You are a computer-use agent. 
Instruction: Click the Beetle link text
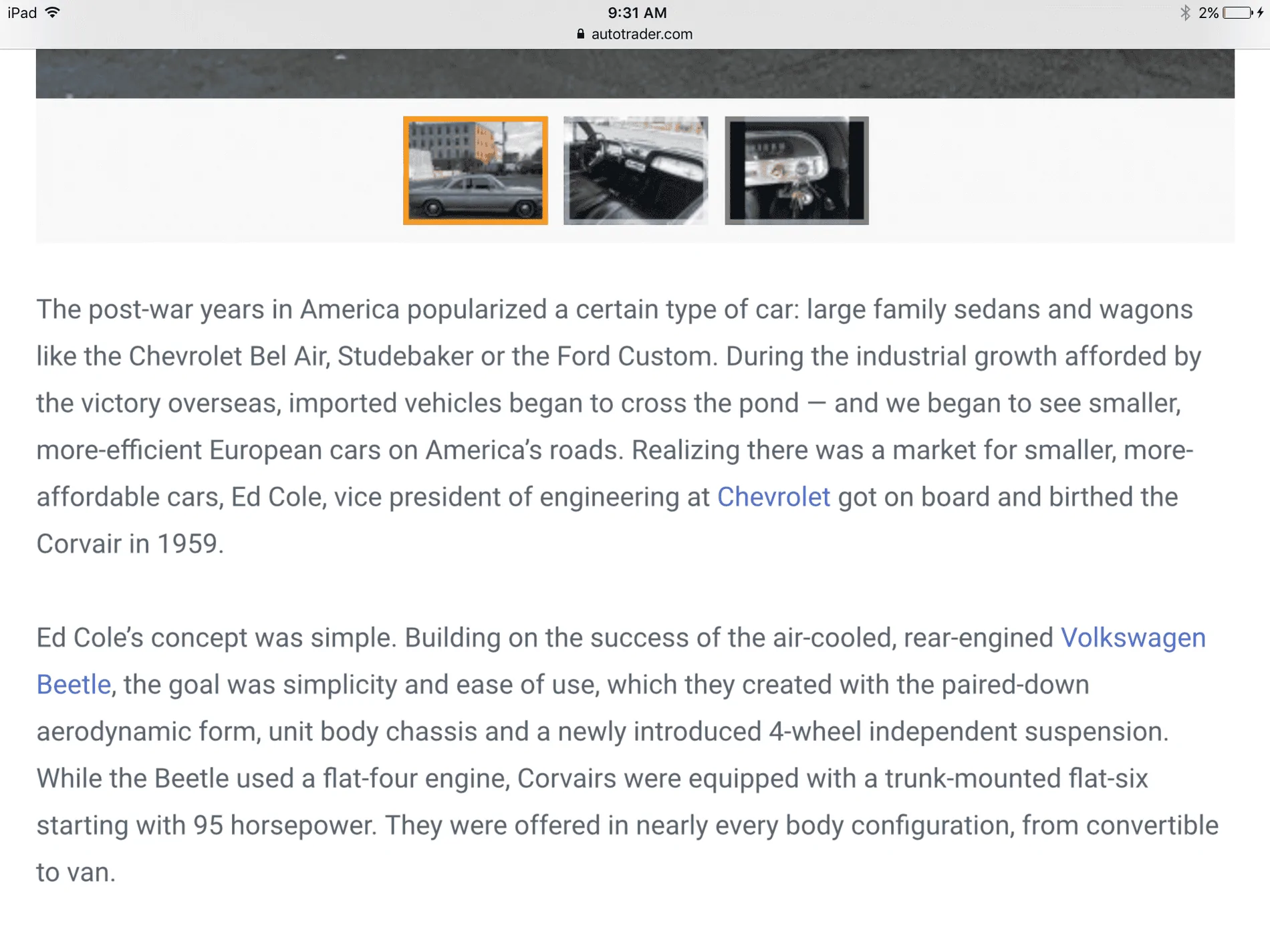74,685
